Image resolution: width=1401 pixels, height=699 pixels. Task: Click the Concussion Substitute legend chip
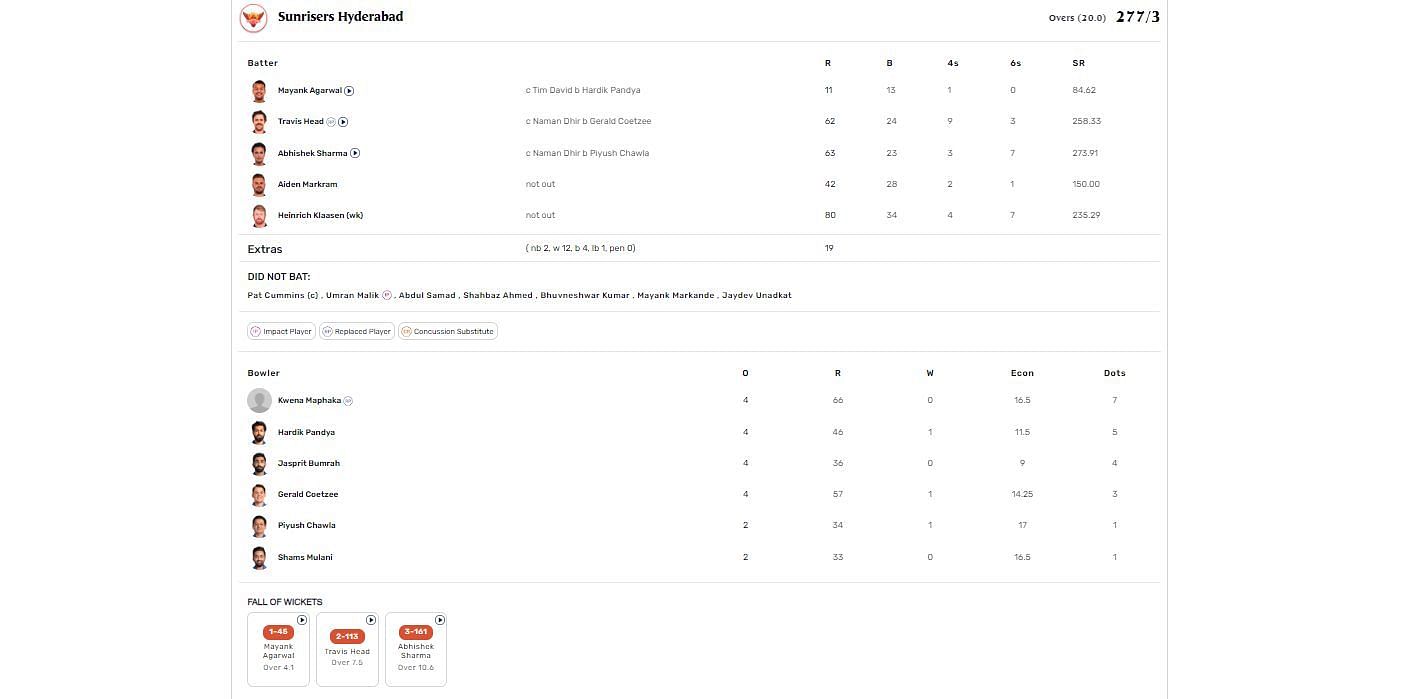448,331
